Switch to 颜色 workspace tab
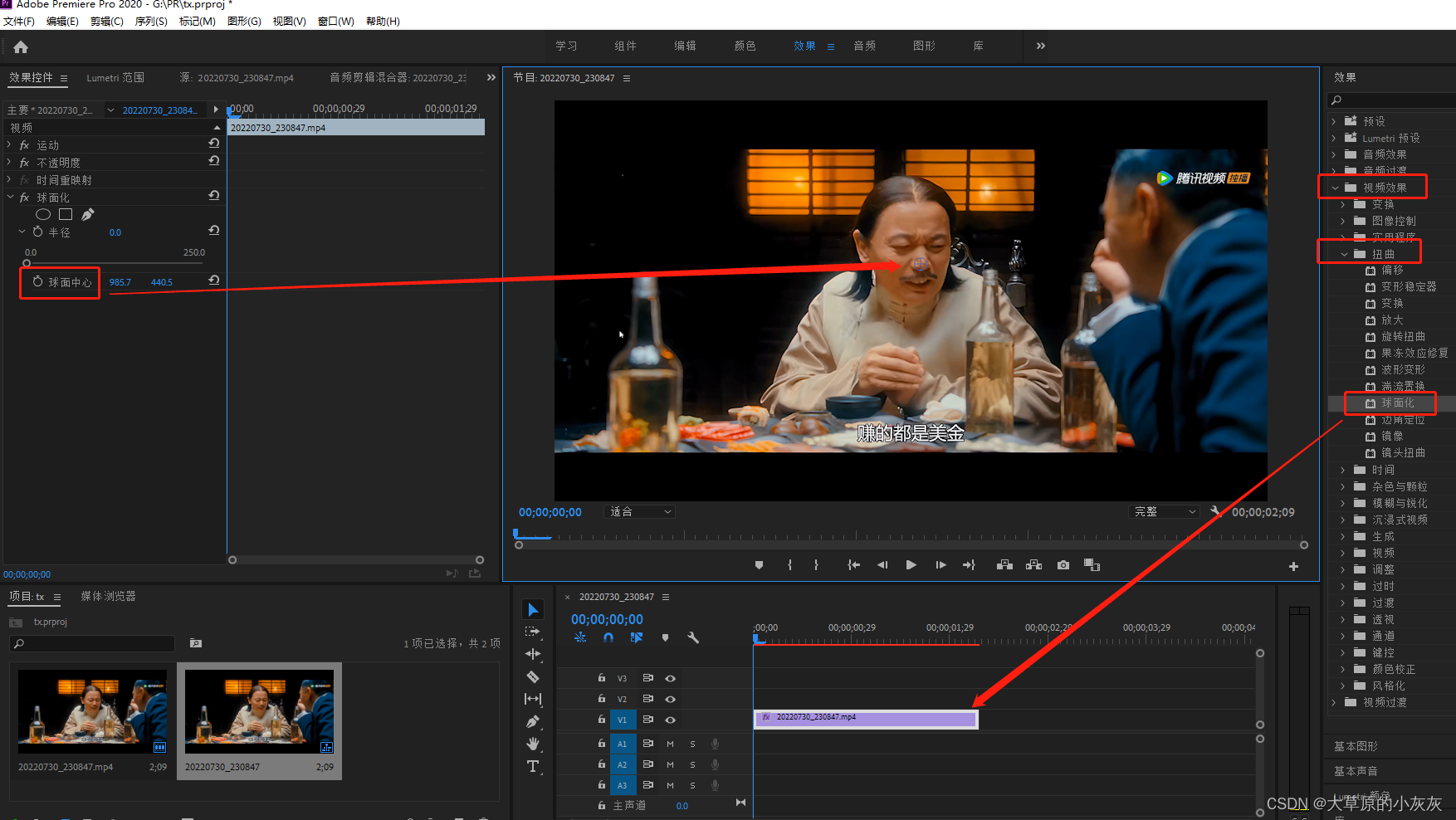The width and height of the screenshot is (1456, 820). pyautogui.click(x=745, y=46)
